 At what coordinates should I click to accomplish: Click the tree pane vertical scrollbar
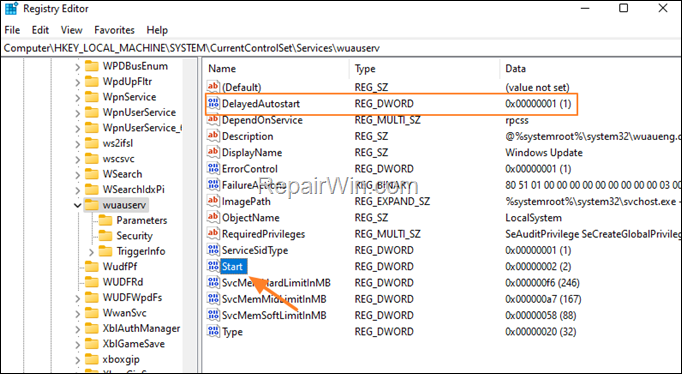point(190,215)
